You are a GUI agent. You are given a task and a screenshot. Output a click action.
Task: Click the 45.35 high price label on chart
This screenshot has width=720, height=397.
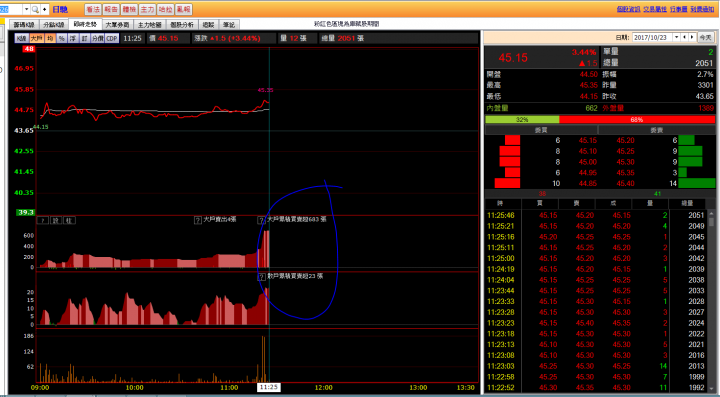(265, 90)
